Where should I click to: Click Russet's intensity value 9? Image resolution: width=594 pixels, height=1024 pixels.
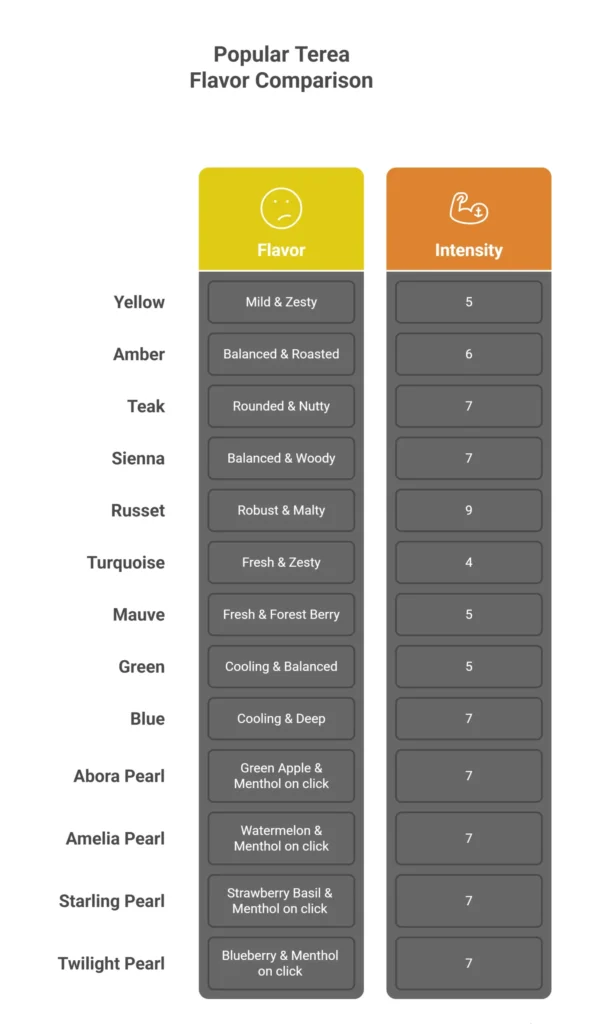469,510
